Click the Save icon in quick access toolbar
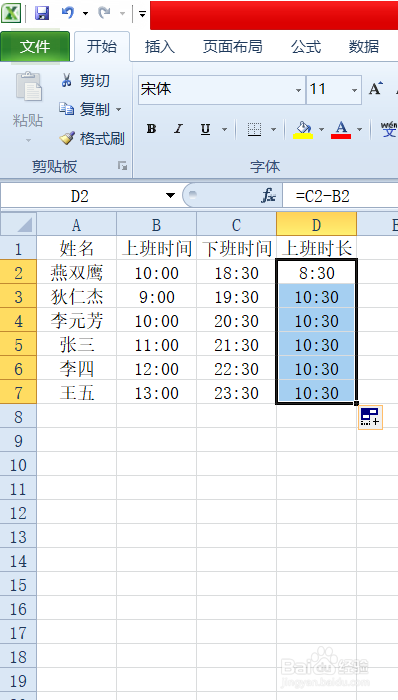 point(42,13)
